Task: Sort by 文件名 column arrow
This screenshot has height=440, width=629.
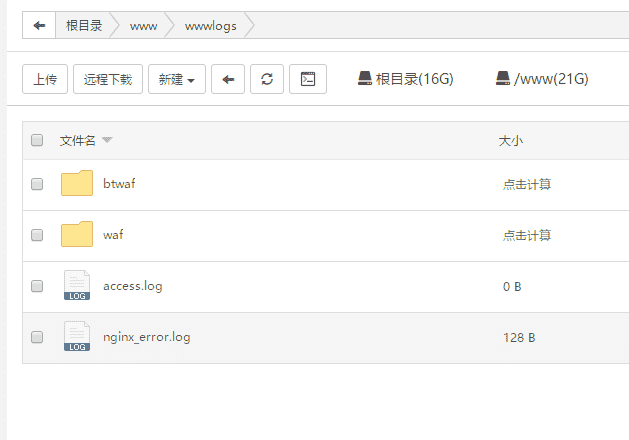Action: coord(107,141)
